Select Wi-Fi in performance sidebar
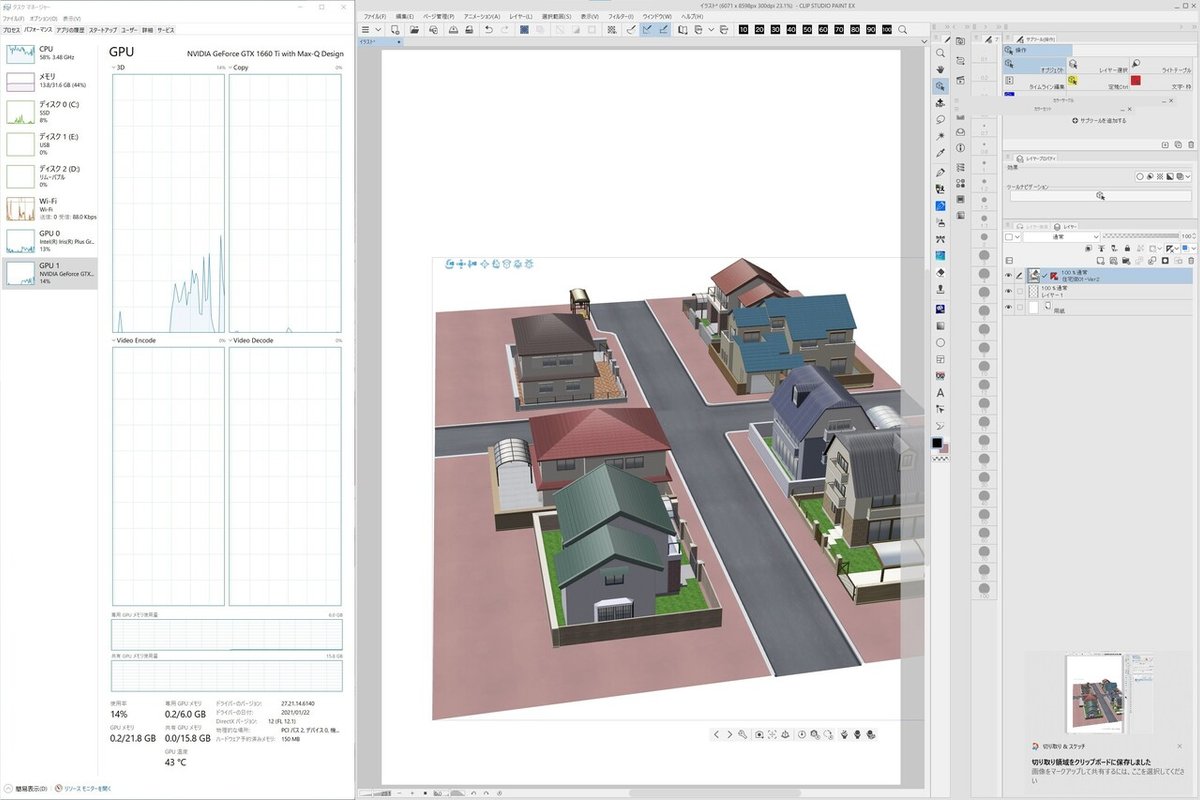Image resolution: width=1200 pixels, height=800 pixels. pos(50,208)
